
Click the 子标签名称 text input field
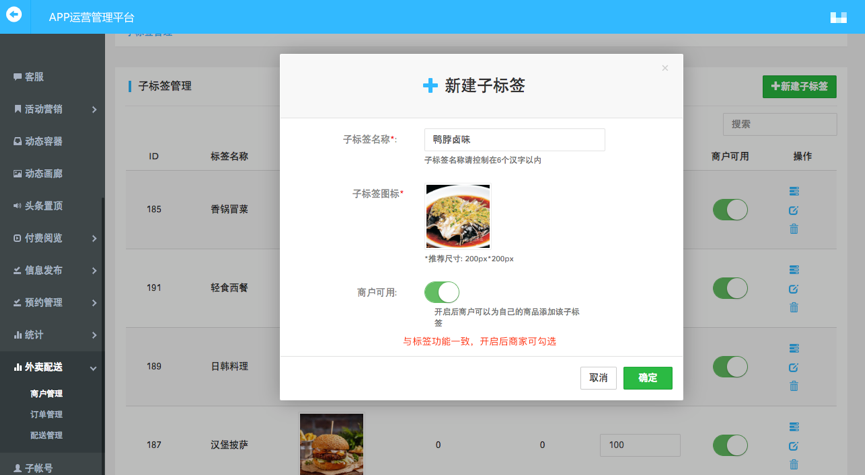(x=514, y=140)
